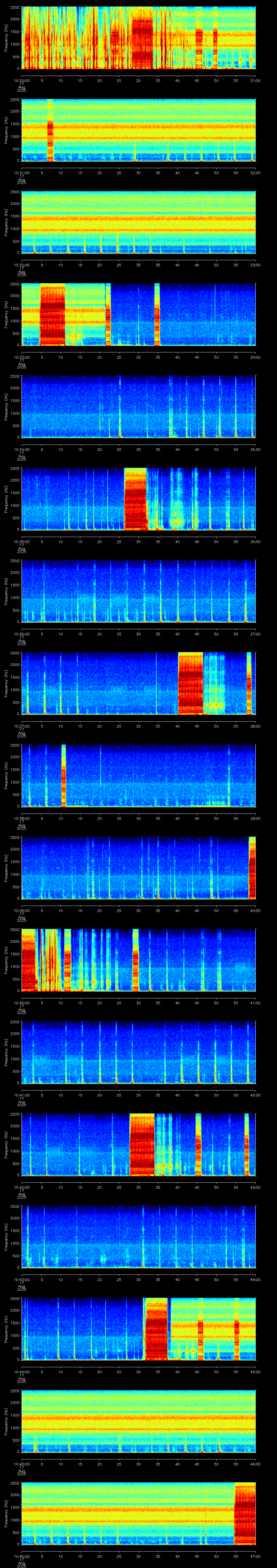277x1568 pixels.
Task: Click the "30" seconds tick under the 10:34 panel
Action: (138, 449)
